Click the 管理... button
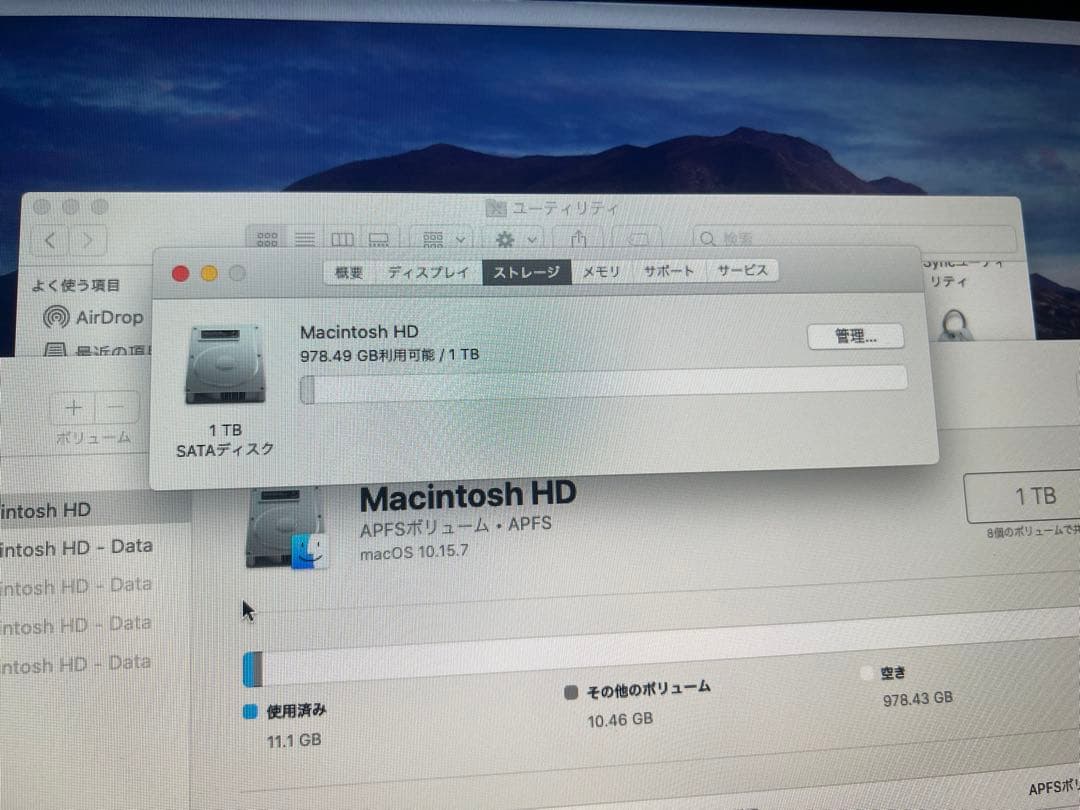This screenshot has height=810, width=1080. 855,336
